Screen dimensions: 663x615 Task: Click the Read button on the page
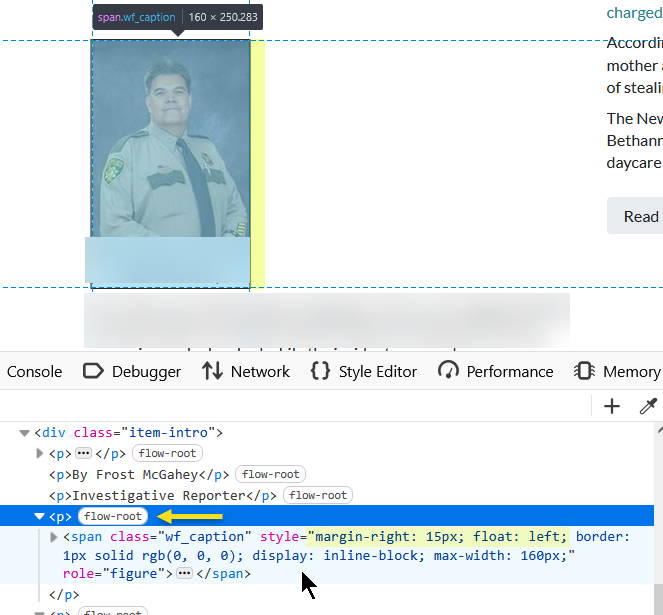click(640, 216)
